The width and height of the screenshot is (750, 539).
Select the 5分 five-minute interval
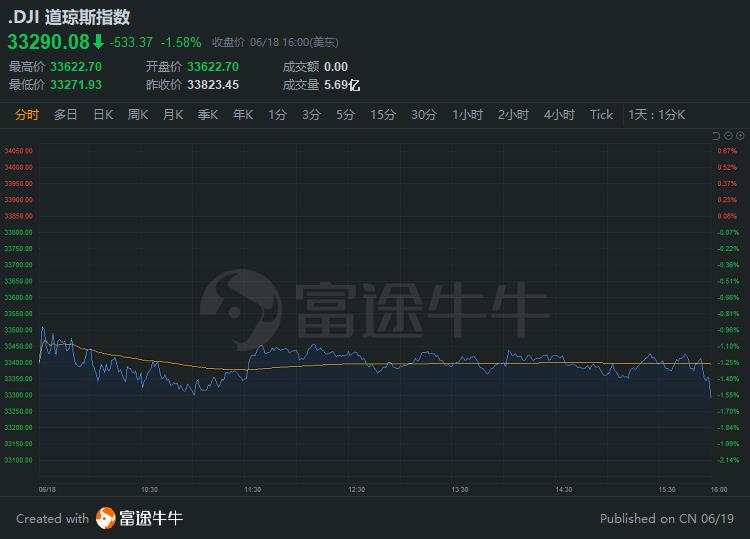[x=345, y=115]
